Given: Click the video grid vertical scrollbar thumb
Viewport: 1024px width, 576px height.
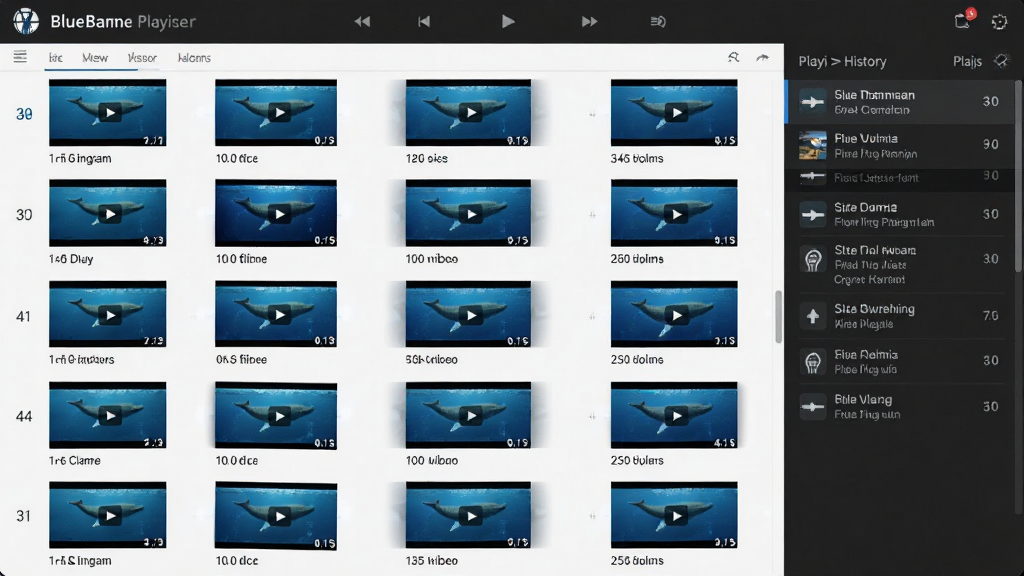Looking at the screenshot, I should pyautogui.click(x=778, y=317).
